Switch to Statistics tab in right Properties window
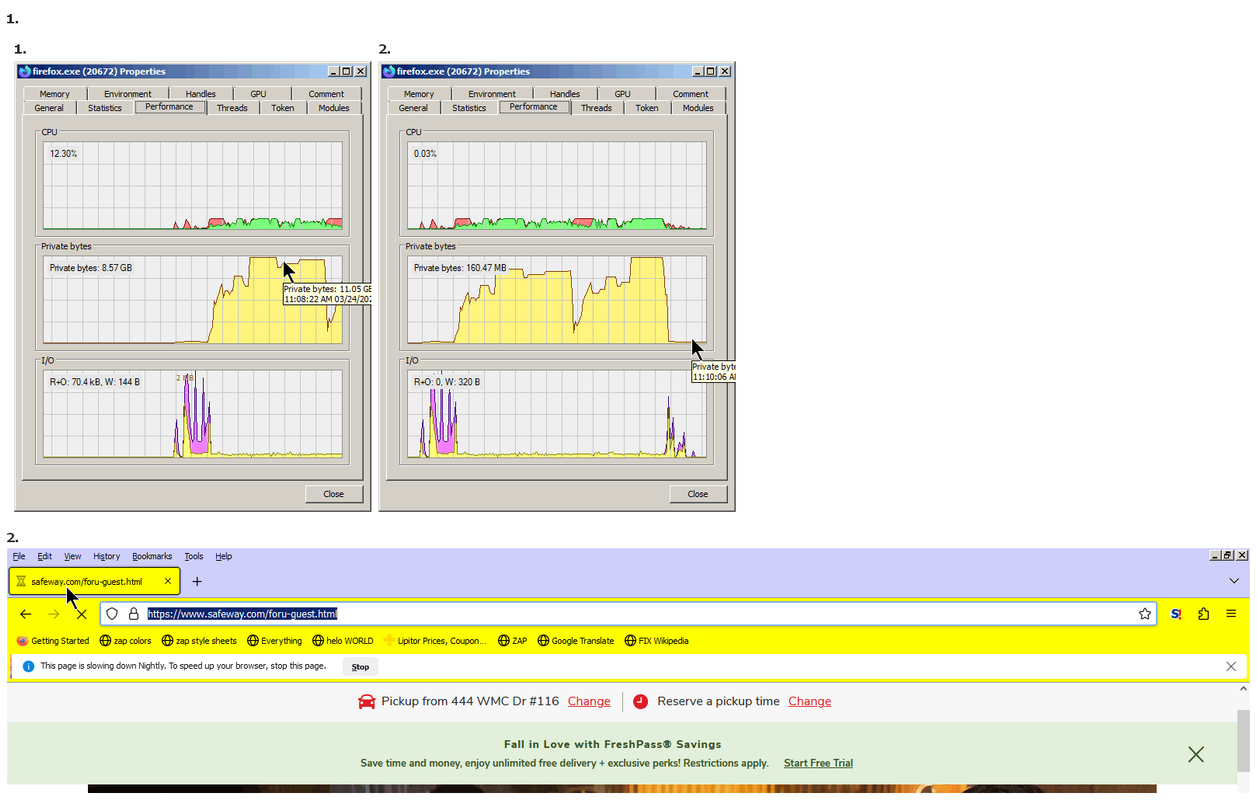Viewport: 1257px width, 800px height. pyautogui.click(x=469, y=108)
